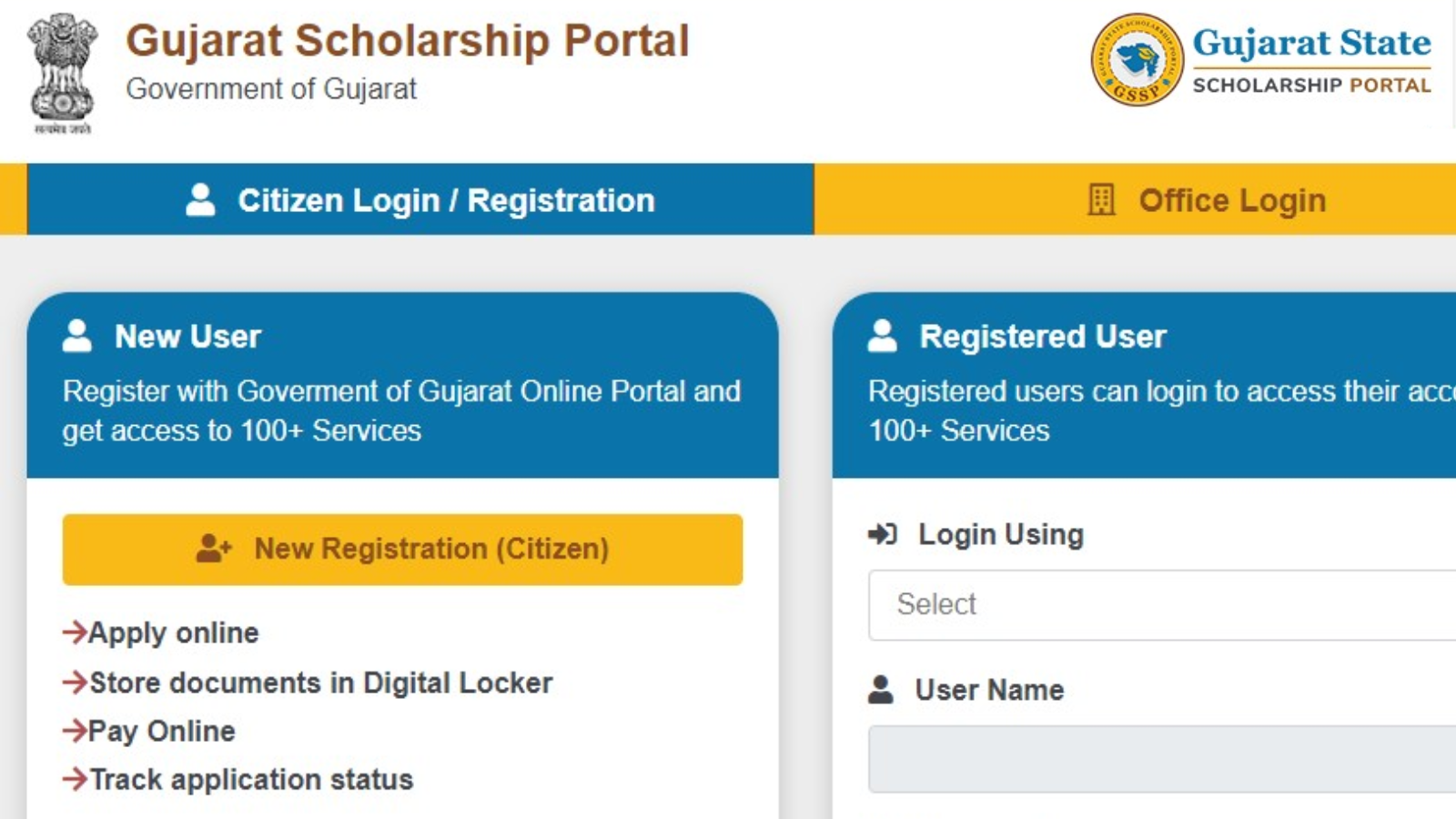This screenshot has height=819, width=1456.
Task: Click the building icon beside Office Login
Action: tap(1102, 199)
